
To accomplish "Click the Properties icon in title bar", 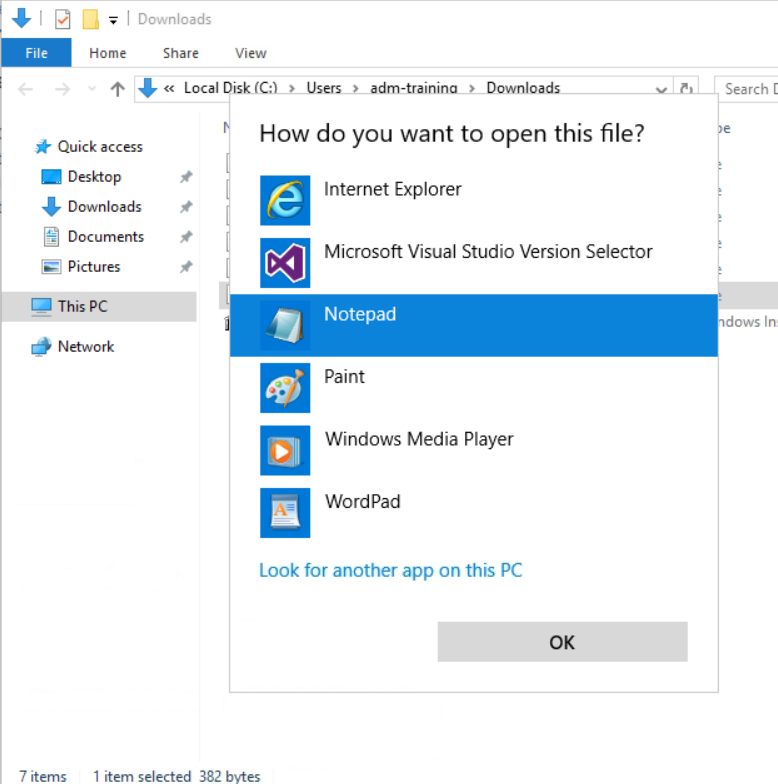I will (63, 19).
